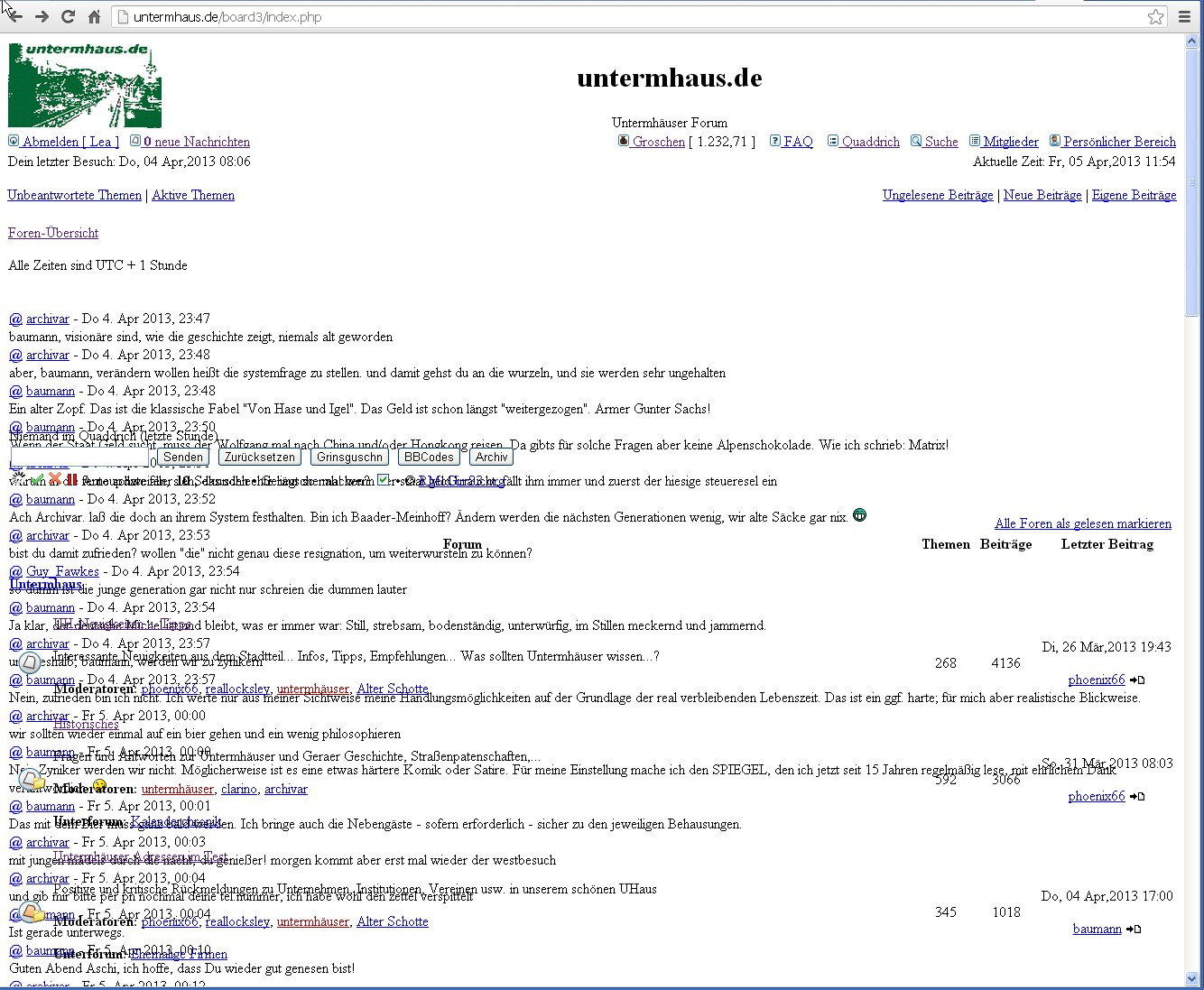Toggle the green checkbox below the chat buttons
Viewport: 1204px width, 990px height.
(384, 480)
